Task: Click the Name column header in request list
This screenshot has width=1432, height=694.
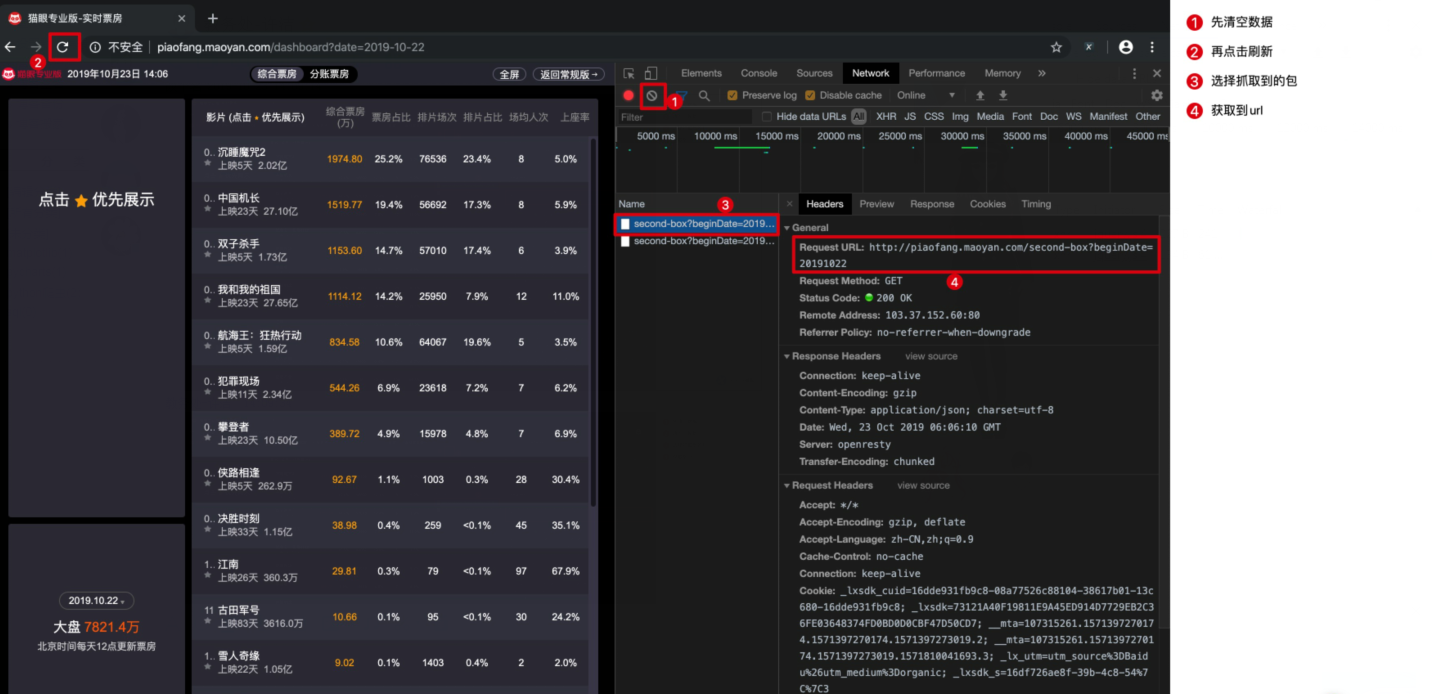Action: (x=632, y=204)
